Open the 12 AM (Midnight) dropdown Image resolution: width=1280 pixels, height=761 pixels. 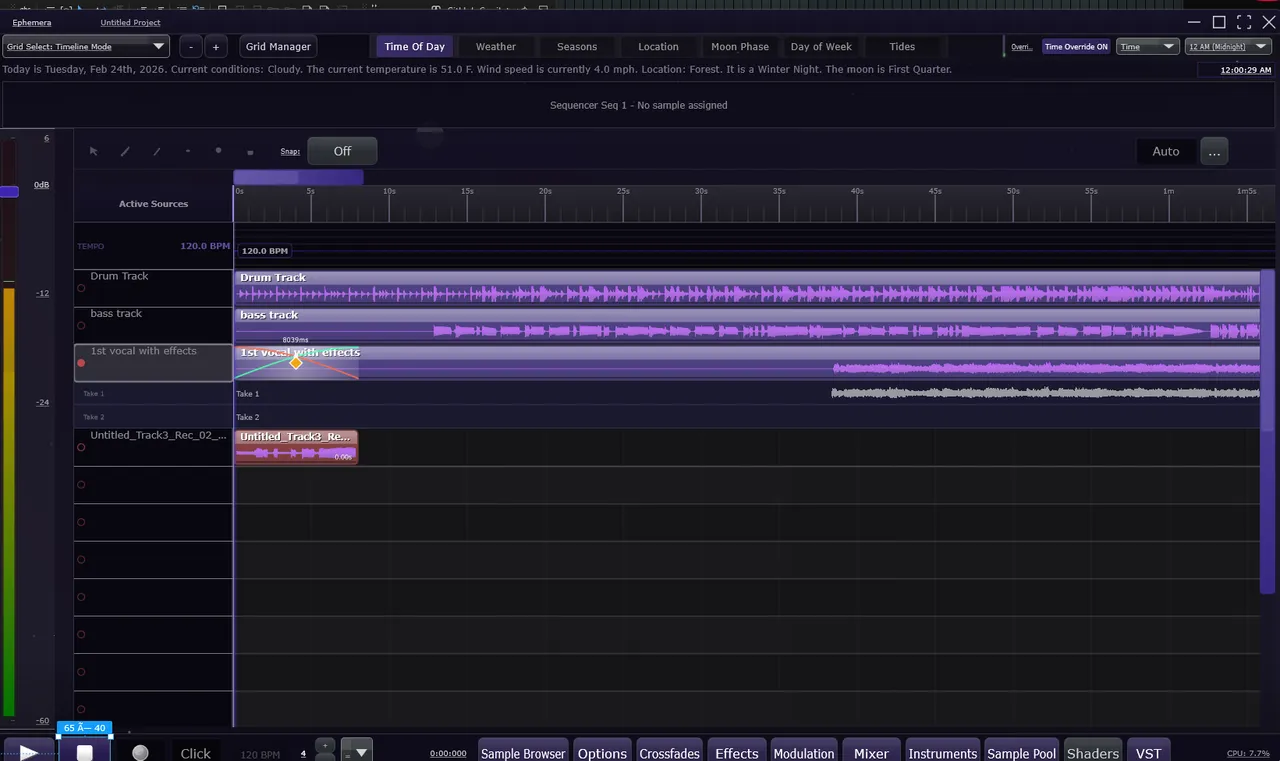click(x=1227, y=47)
